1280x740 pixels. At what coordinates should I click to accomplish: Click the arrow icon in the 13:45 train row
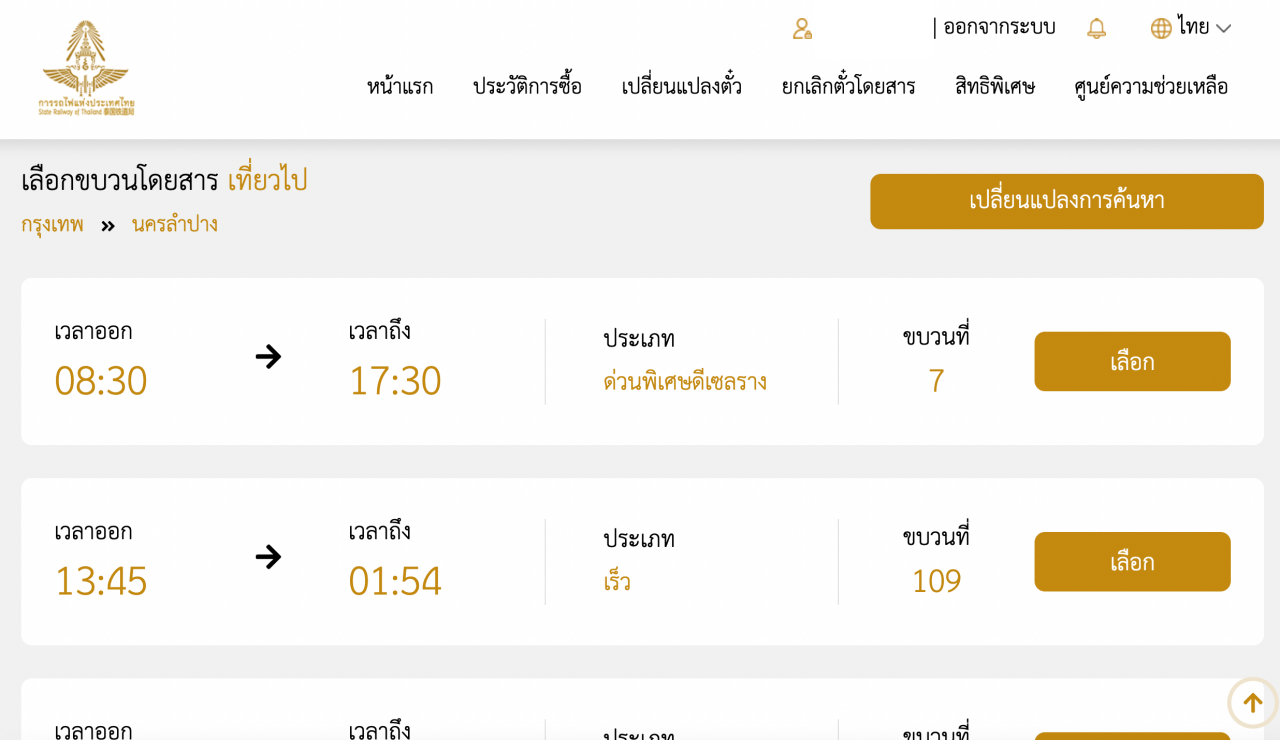268,556
